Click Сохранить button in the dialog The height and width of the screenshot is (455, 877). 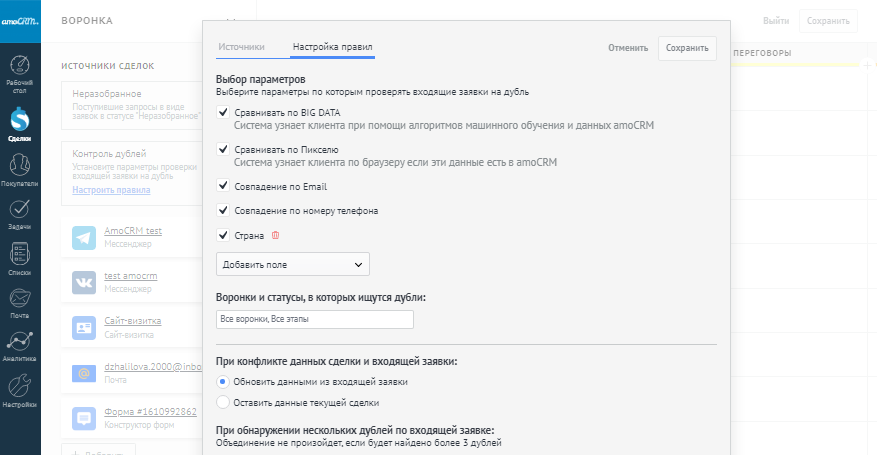point(687,48)
